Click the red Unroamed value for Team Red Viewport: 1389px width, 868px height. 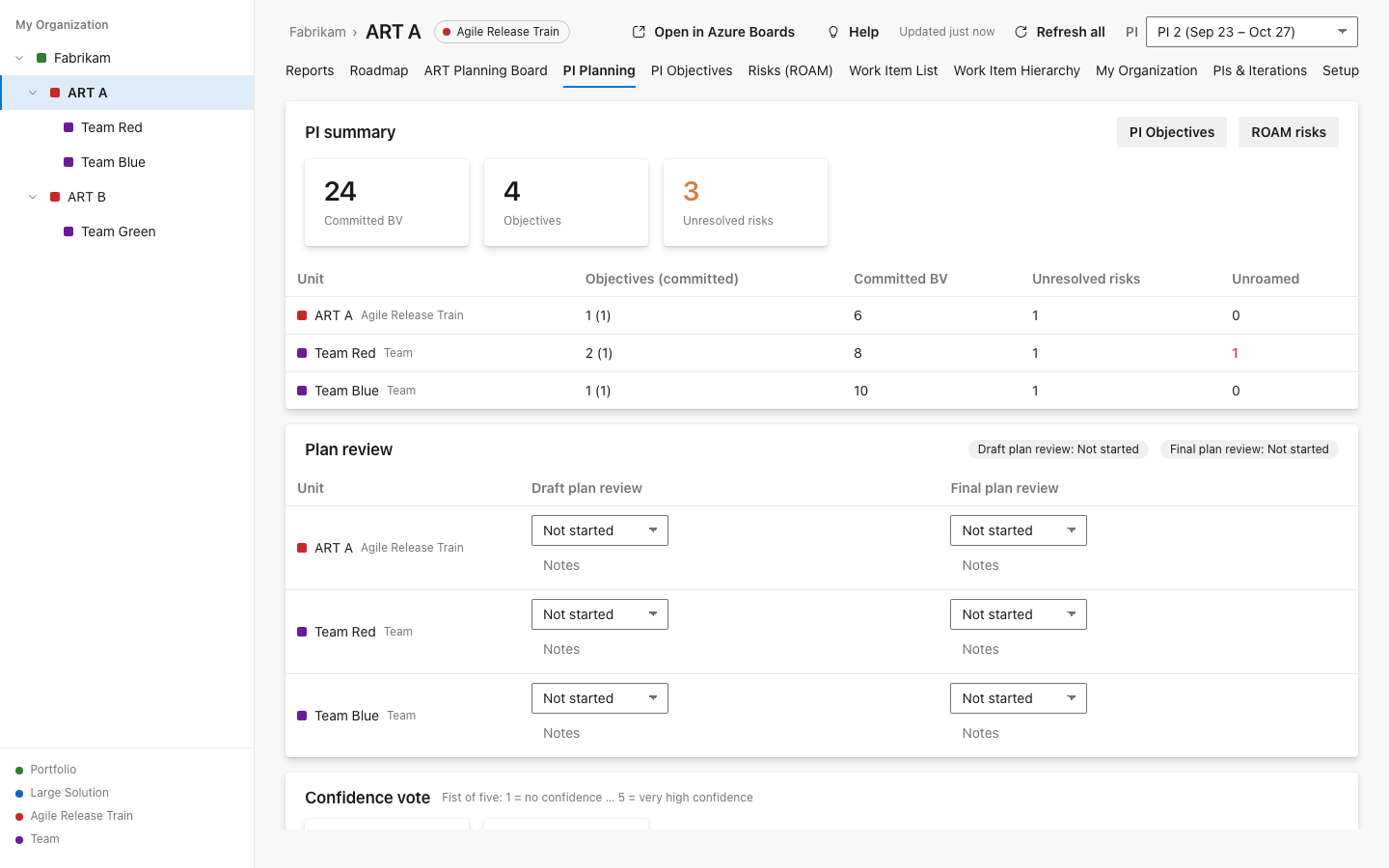(x=1235, y=353)
